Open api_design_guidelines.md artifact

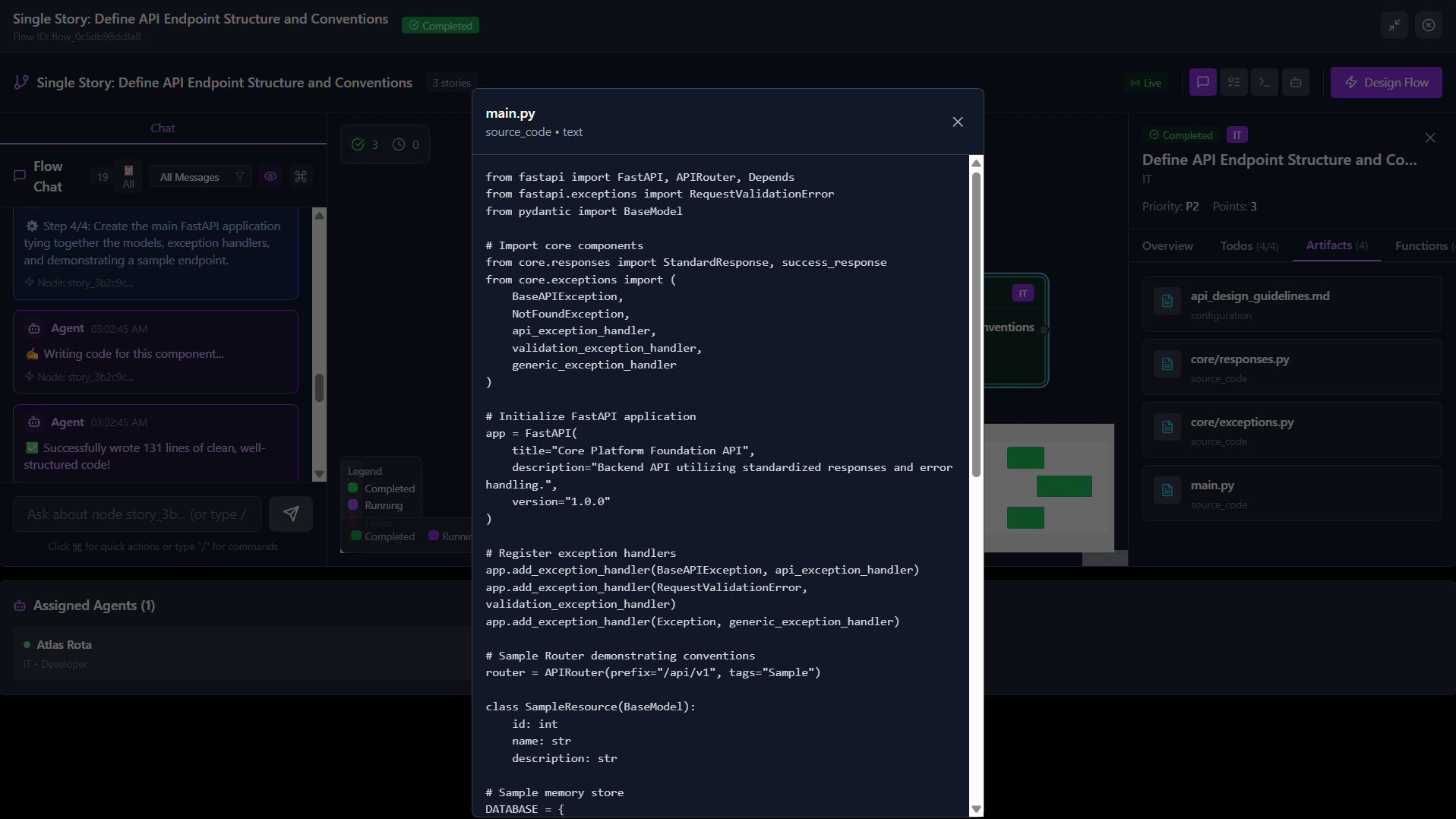pyautogui.click(x=1292, y=304)
